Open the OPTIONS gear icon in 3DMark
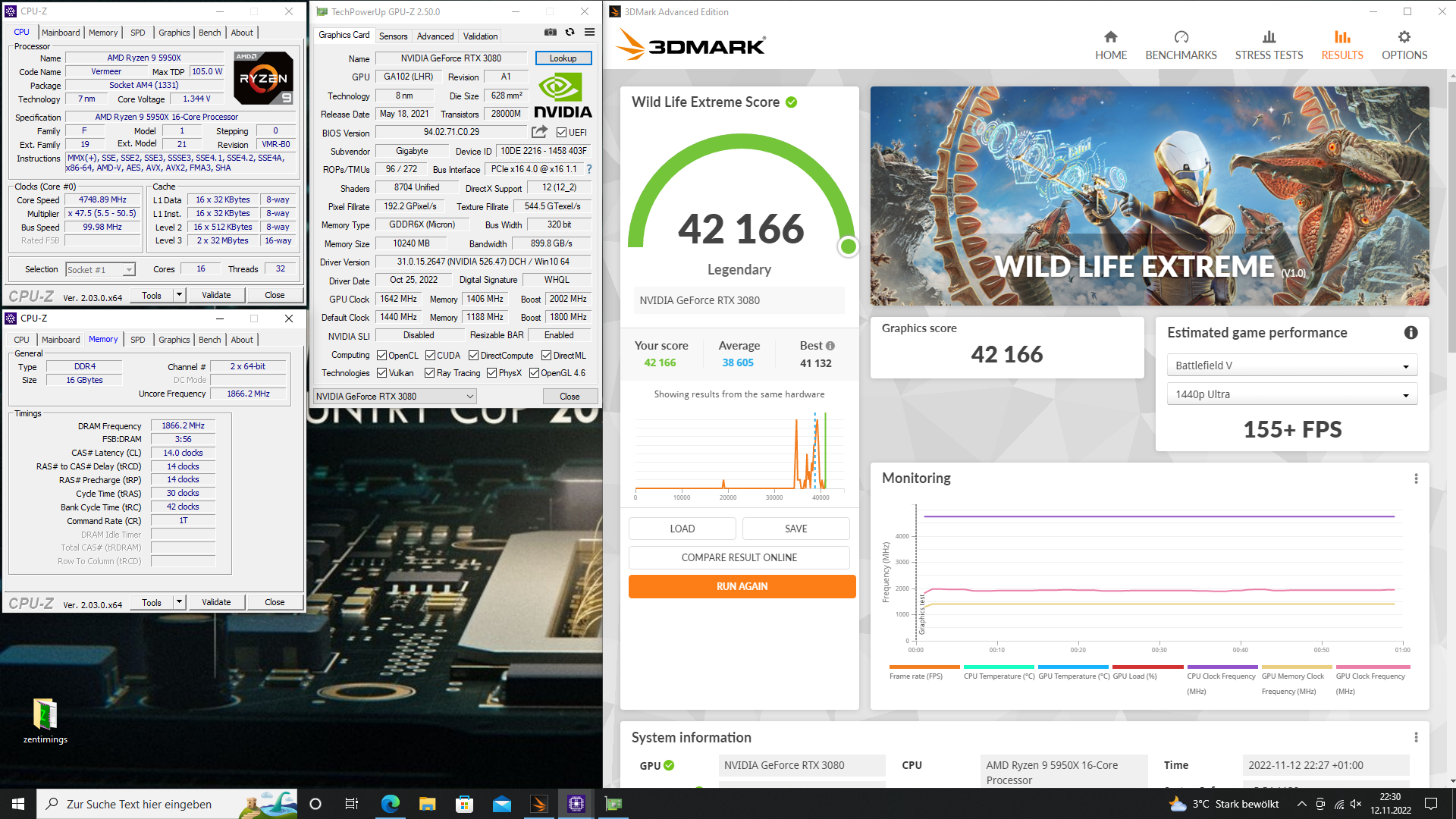1456x819 pixels. [1404, 37]
